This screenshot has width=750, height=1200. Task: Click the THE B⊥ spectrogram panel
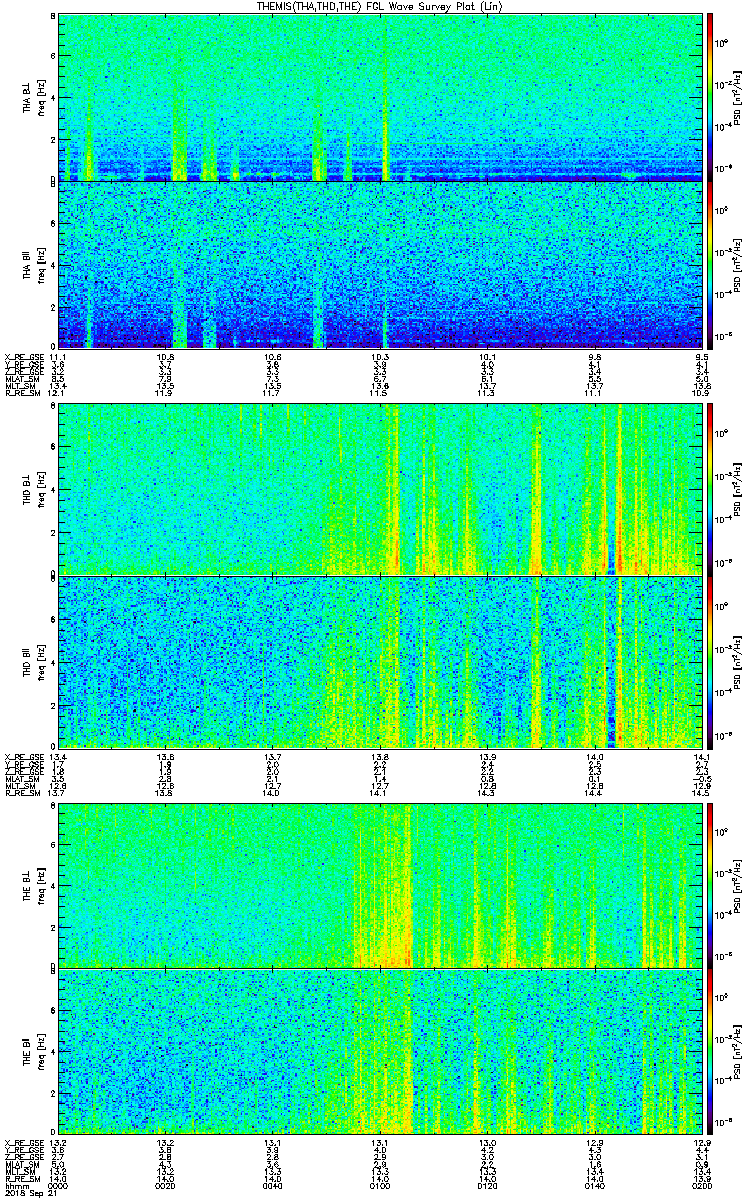(x=380, y=885)
